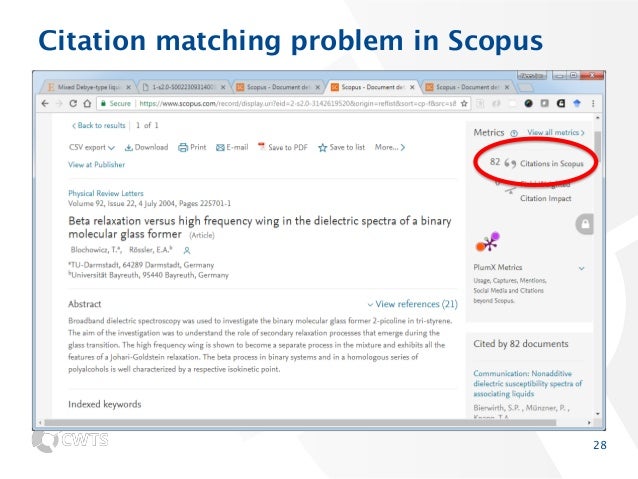This screenshot has width=638, height=479.
Task: Open the browser home page icon
Action: coord(87,103)
